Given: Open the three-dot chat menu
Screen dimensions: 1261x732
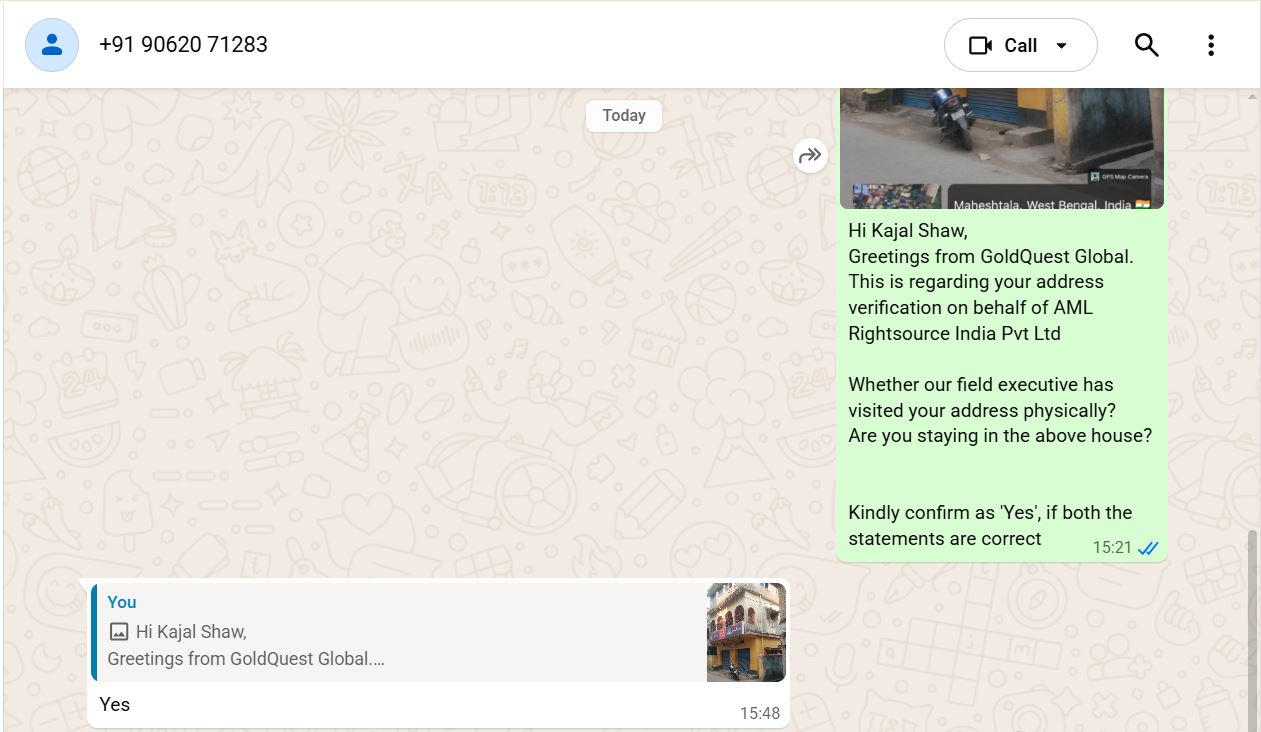Looking at the screenshot, I should (x=1210, y=45).
